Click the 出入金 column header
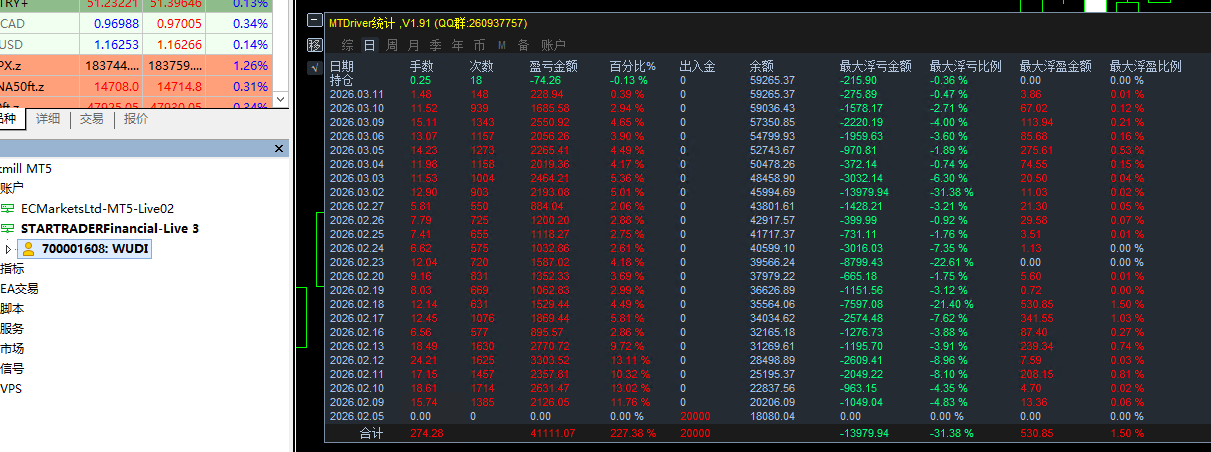The image size is (1211, 452). tap(697, 66)
